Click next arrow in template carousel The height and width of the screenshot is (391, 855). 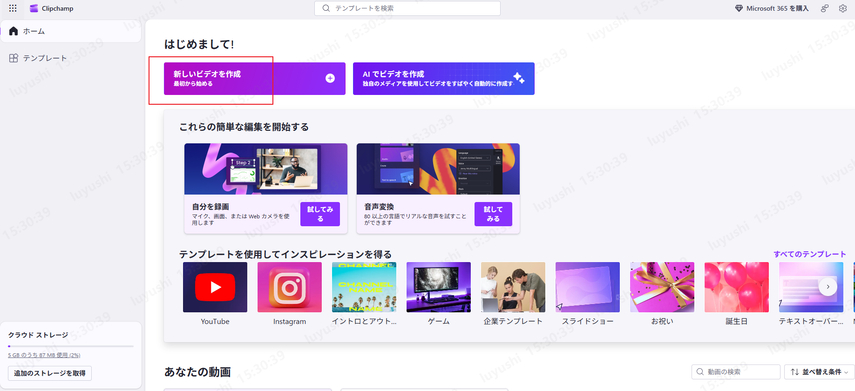coord(827,286)
